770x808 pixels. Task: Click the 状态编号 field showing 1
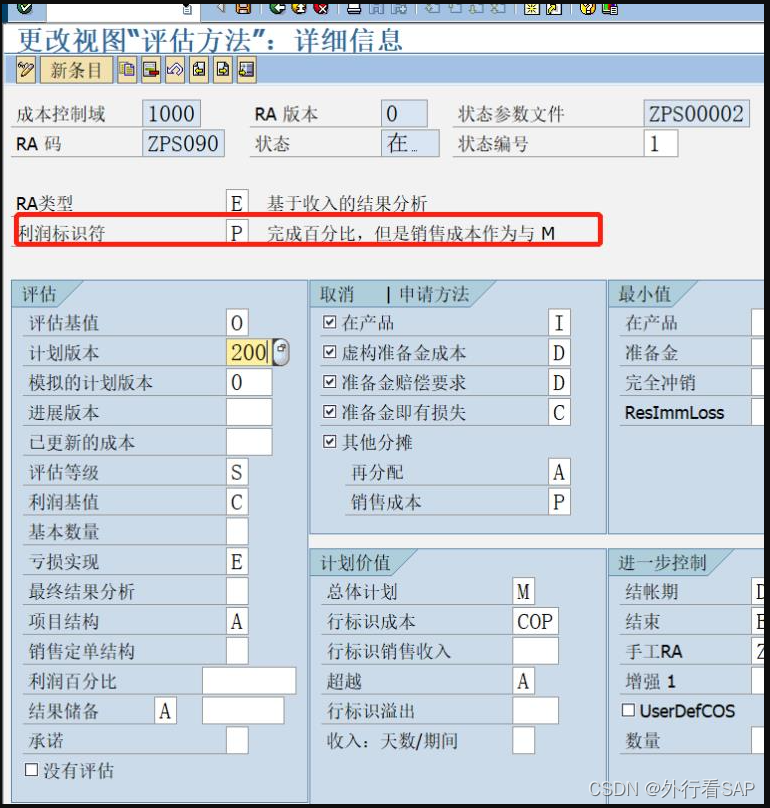point(661,143)
